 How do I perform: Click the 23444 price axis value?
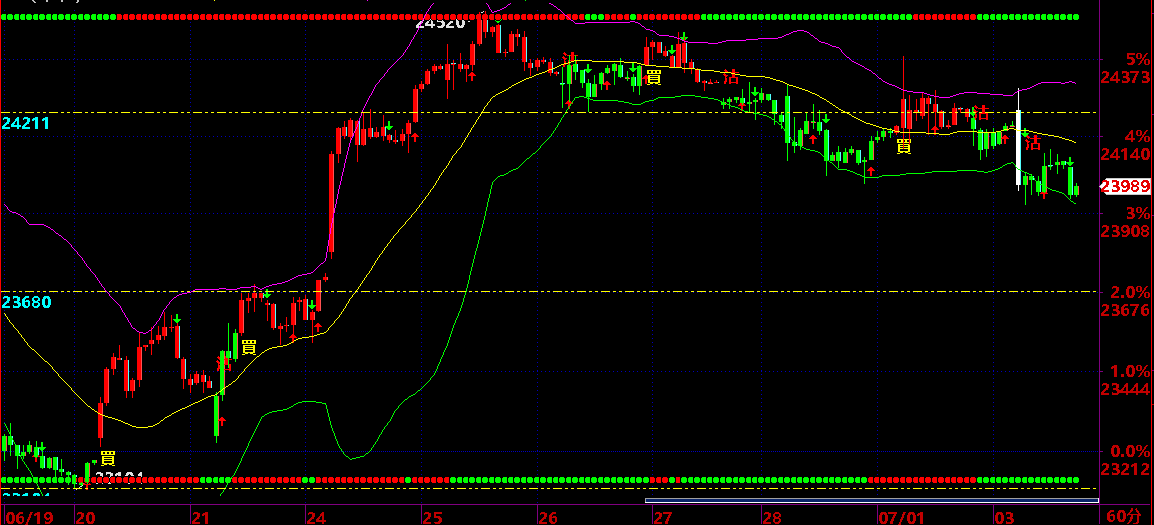click(x=1125, y=389)
